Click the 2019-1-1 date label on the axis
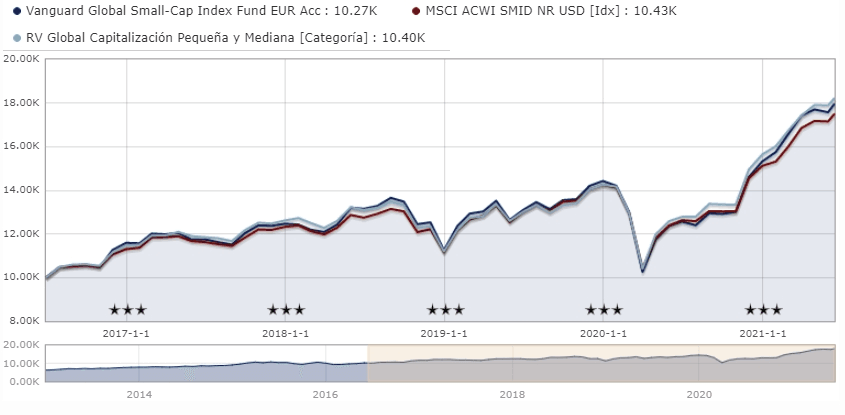 point(445,333)
